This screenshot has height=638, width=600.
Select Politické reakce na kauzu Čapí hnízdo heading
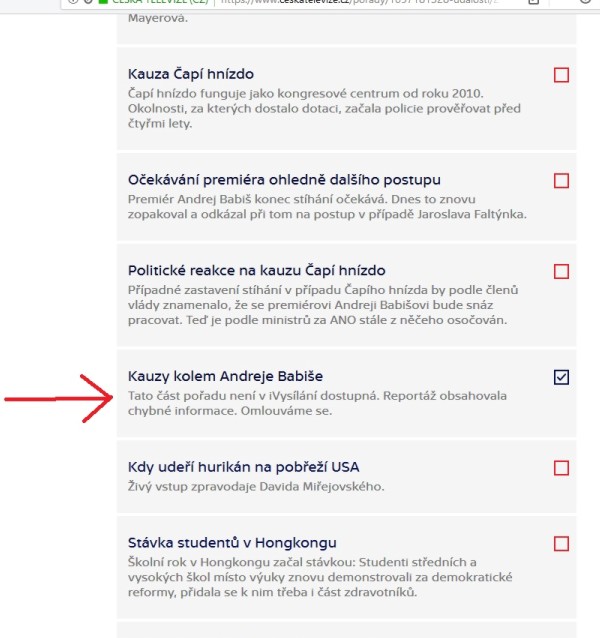coord(257,271)
